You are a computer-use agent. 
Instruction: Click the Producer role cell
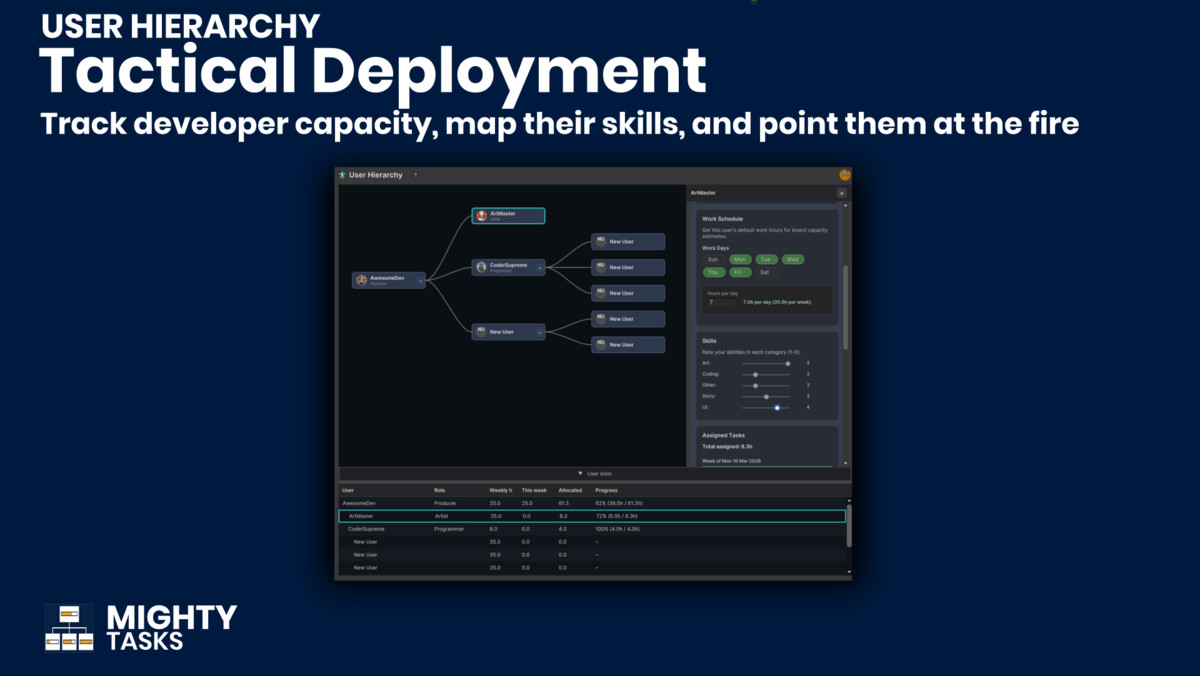click(445, 503)
